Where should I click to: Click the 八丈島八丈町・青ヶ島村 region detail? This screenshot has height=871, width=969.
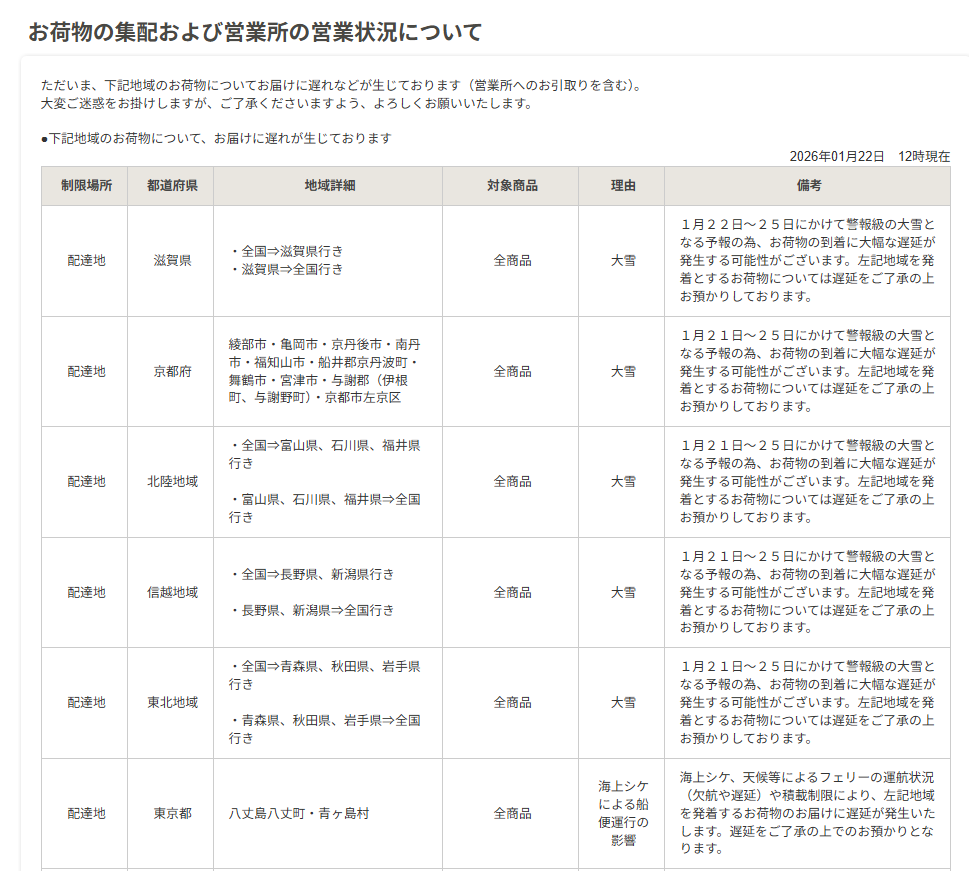pyautogui.click(x=298, y=814)
